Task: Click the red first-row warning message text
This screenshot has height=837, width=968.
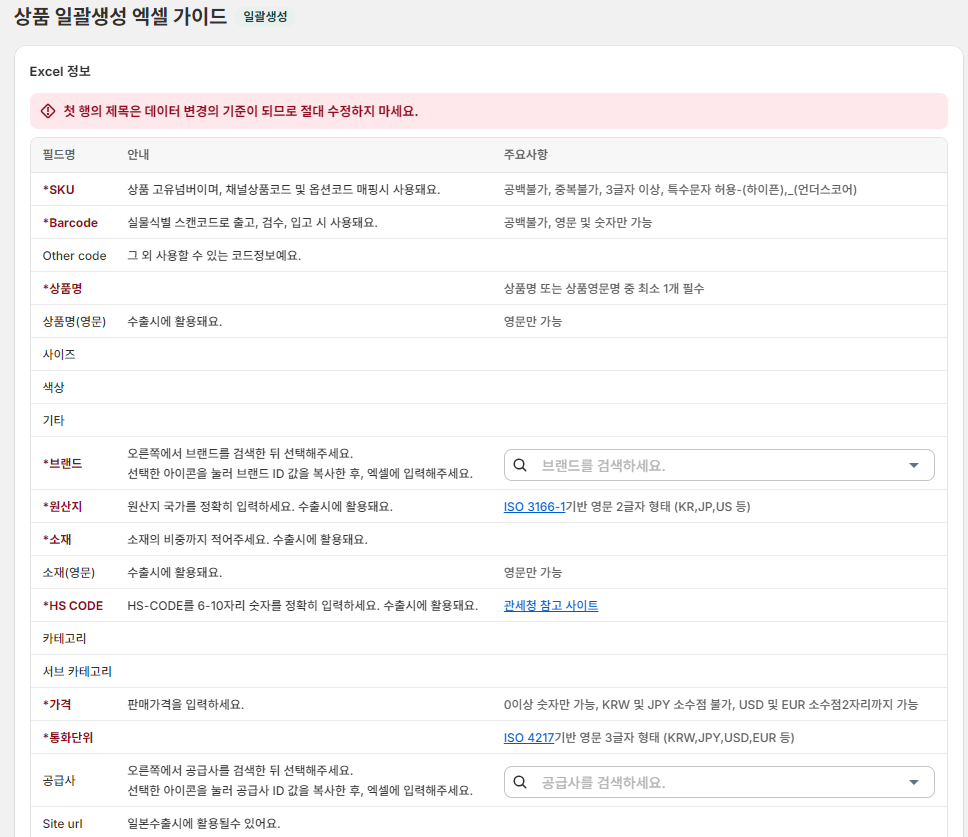Action: [241, 111]
